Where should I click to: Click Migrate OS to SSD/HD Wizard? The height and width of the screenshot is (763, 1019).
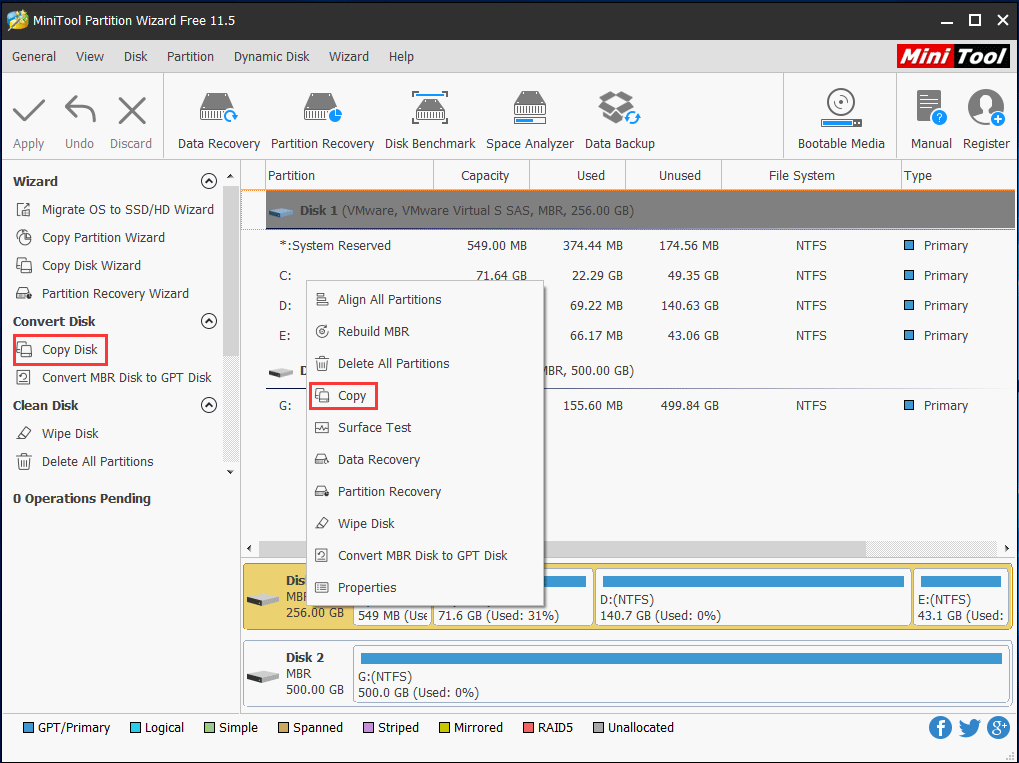pyautogui.click(x=126, y=209)
